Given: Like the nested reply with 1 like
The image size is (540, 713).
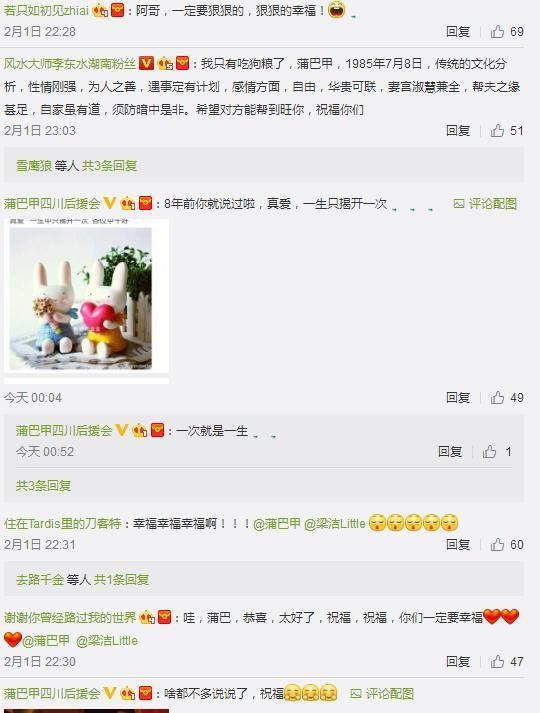Looking at the screenshot, I should [490, 452].
